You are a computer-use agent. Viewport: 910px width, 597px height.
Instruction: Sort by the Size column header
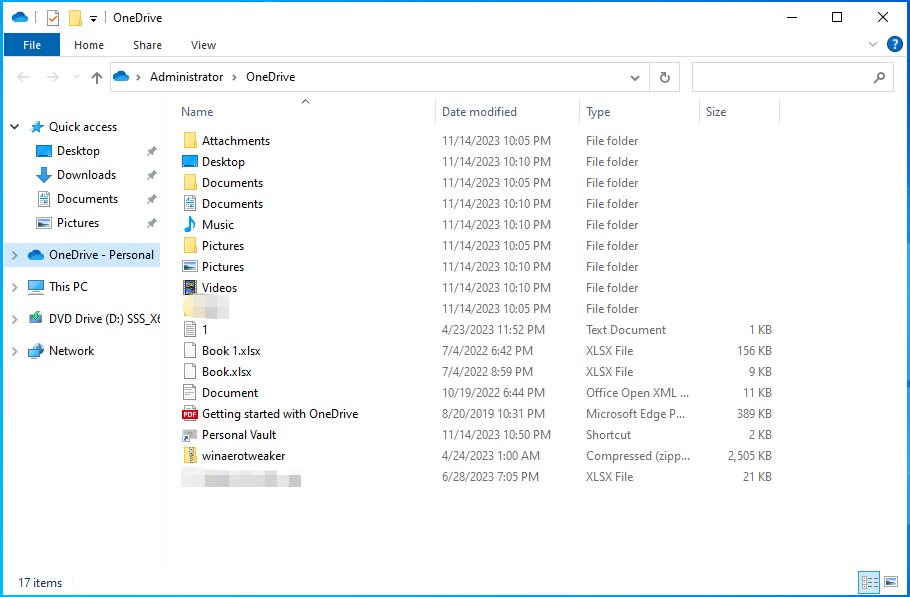point(716,111)
